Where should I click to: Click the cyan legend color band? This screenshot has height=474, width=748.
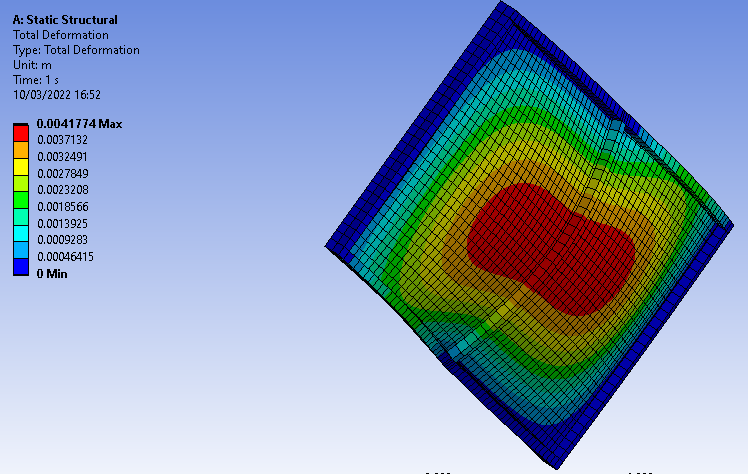pos(21,233)
